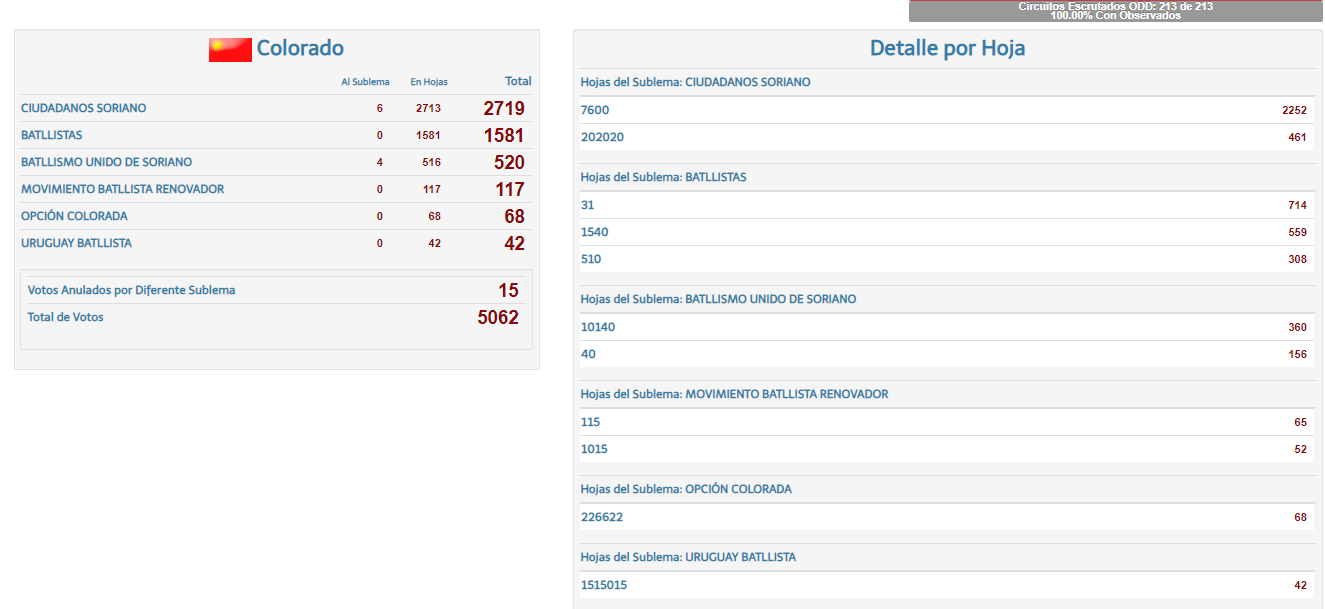Open hoja 1515015 of Uruguay Batllista
The height and width of the screenshot is (609, 1325).
[x=604, y=585]
